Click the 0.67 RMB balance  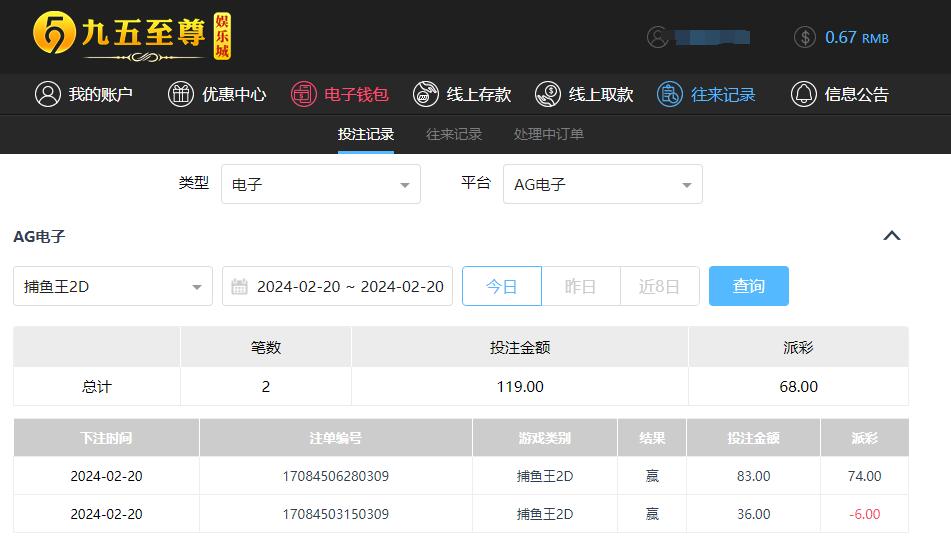pos(856,38)
